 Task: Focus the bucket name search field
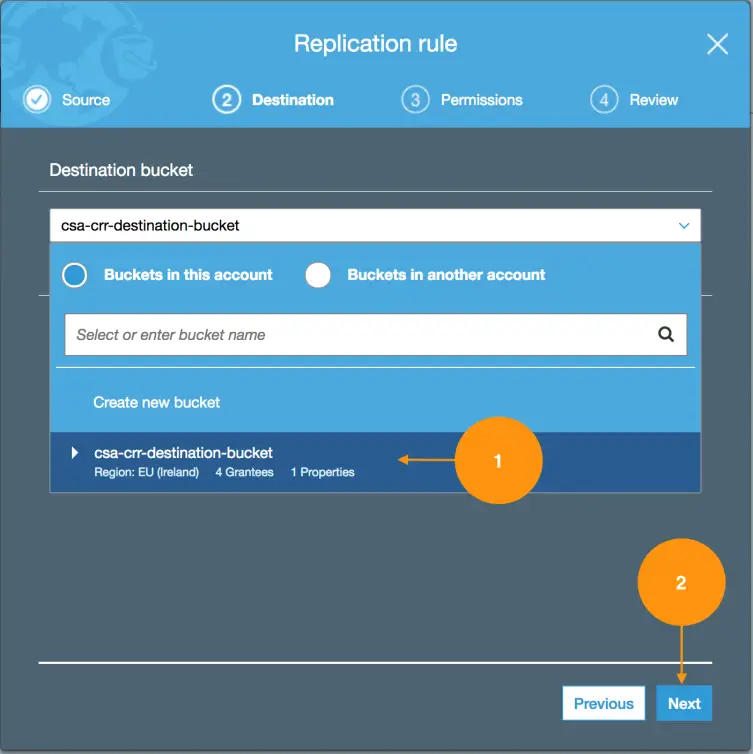(x=376, y=335)
